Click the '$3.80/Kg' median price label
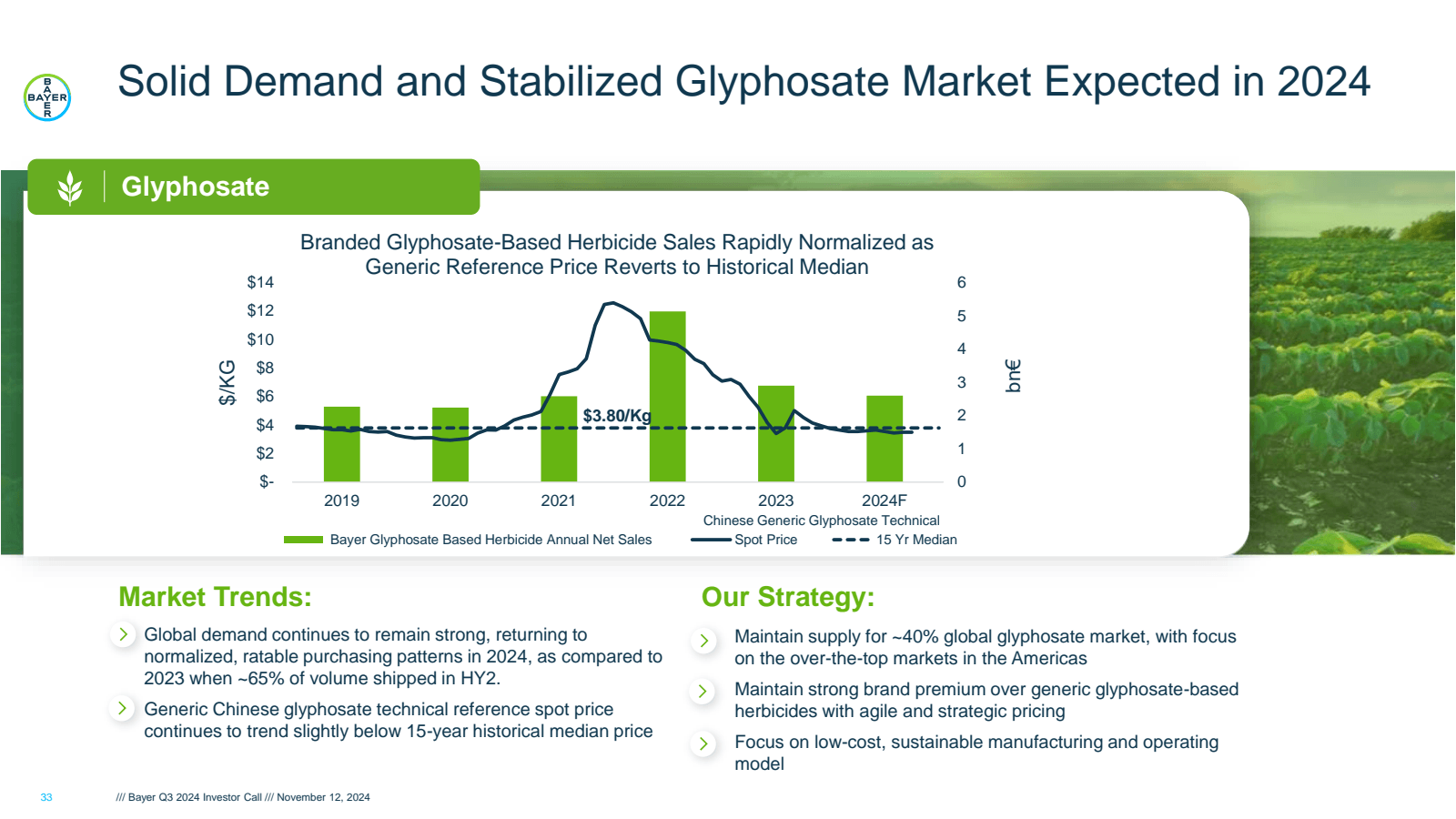Screen dimensions: 1456x819 click(x=617, y=416)
